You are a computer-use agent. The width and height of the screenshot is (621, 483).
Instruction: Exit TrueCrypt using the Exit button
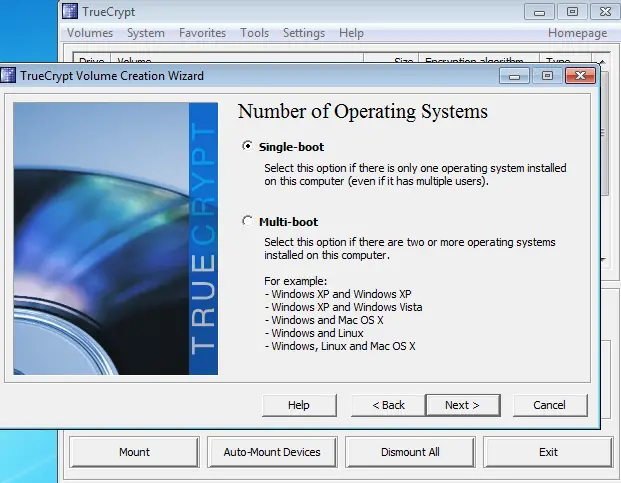pyautogui.click(x=548, y=452)
